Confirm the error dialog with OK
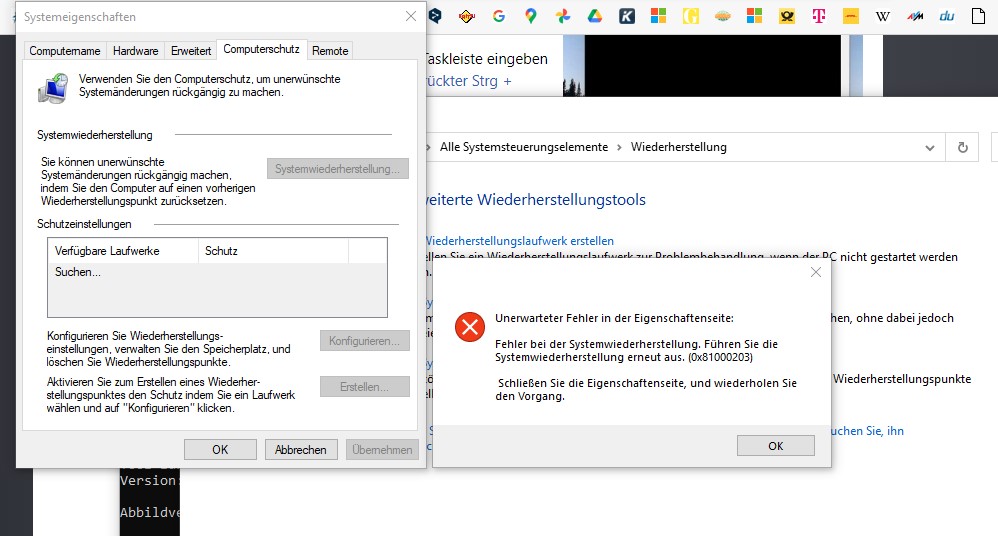 click(775, 446)
